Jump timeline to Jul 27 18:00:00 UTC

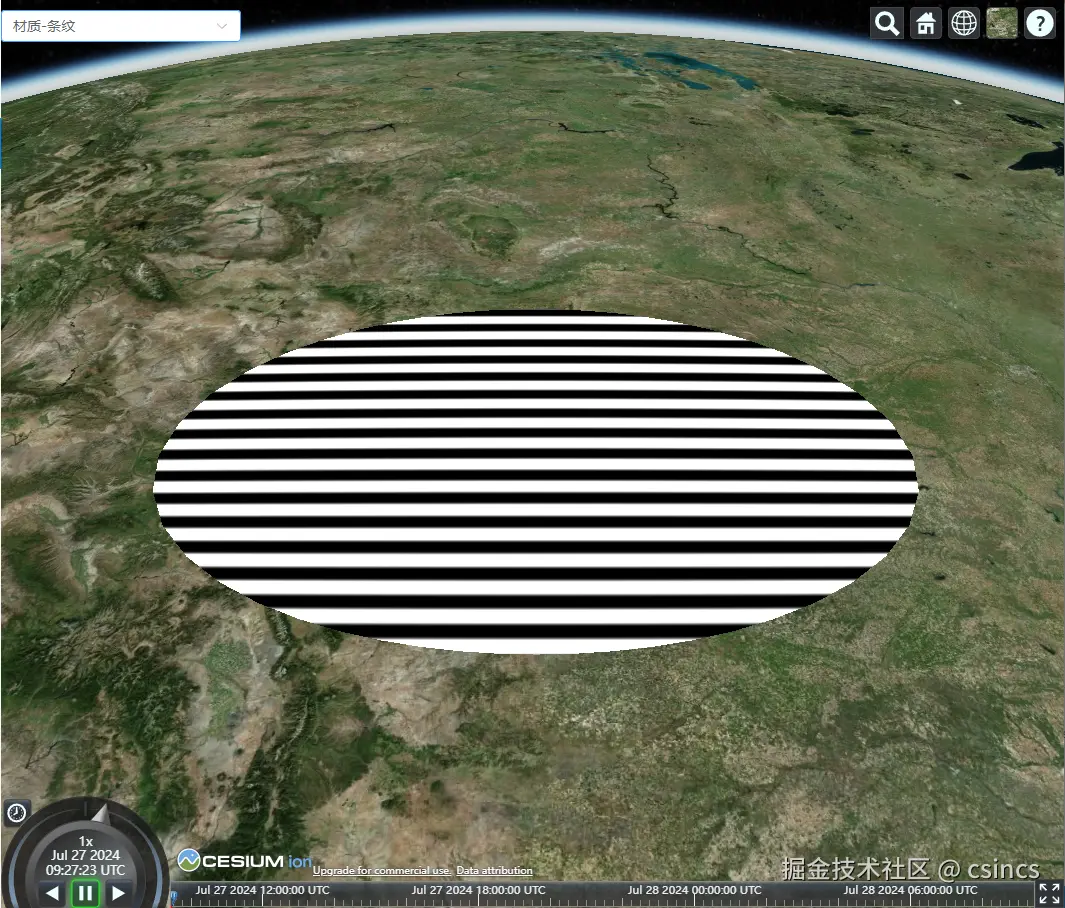pos(478,890)
